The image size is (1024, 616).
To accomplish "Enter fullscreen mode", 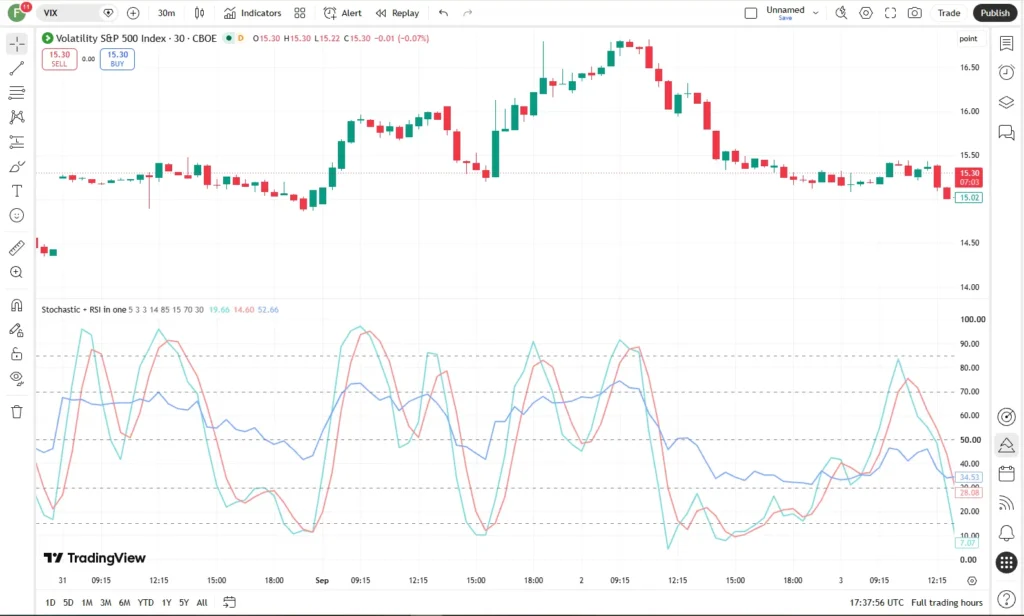I will click(890, 12).
